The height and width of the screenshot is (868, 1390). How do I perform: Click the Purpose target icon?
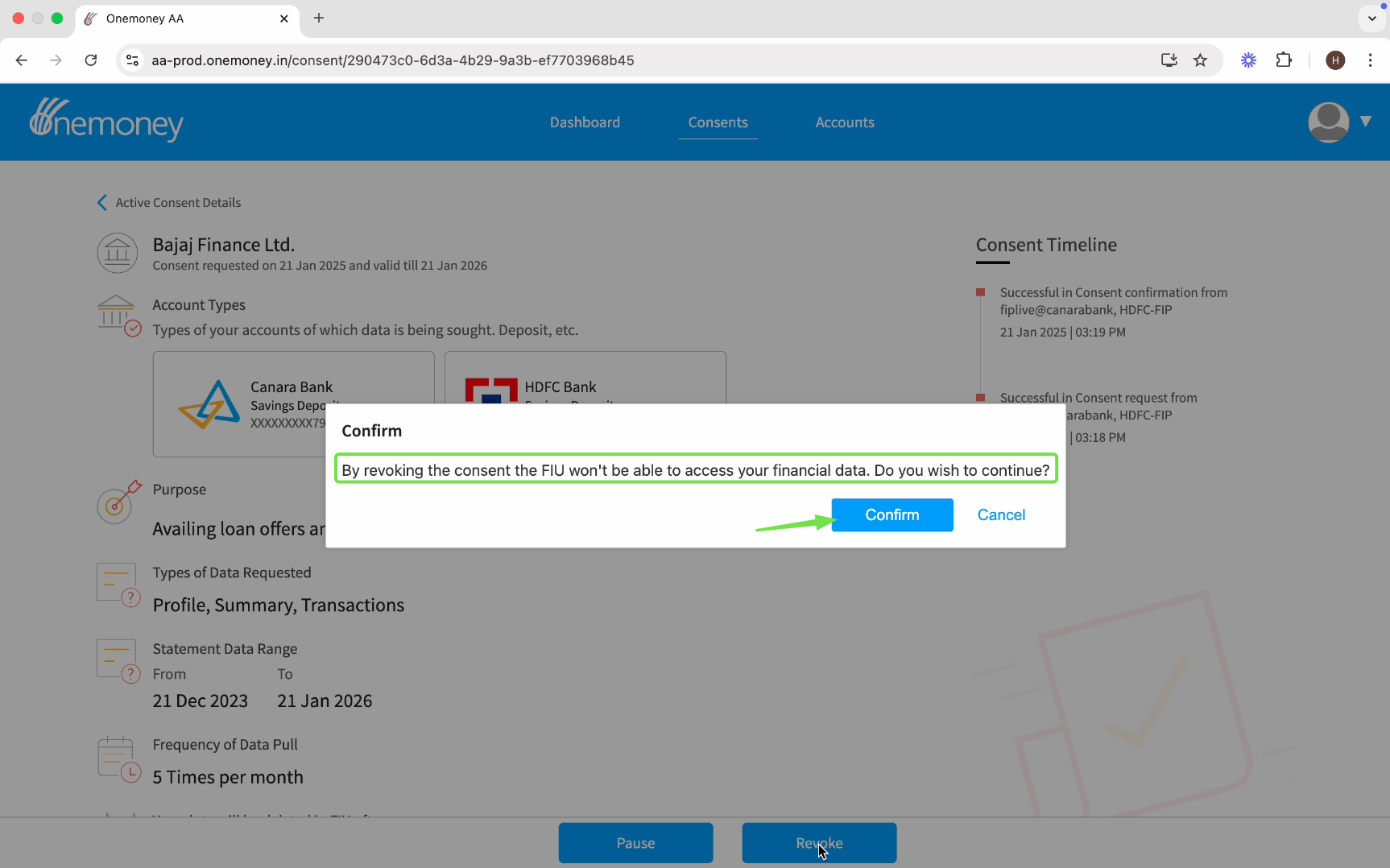point(119,502)
